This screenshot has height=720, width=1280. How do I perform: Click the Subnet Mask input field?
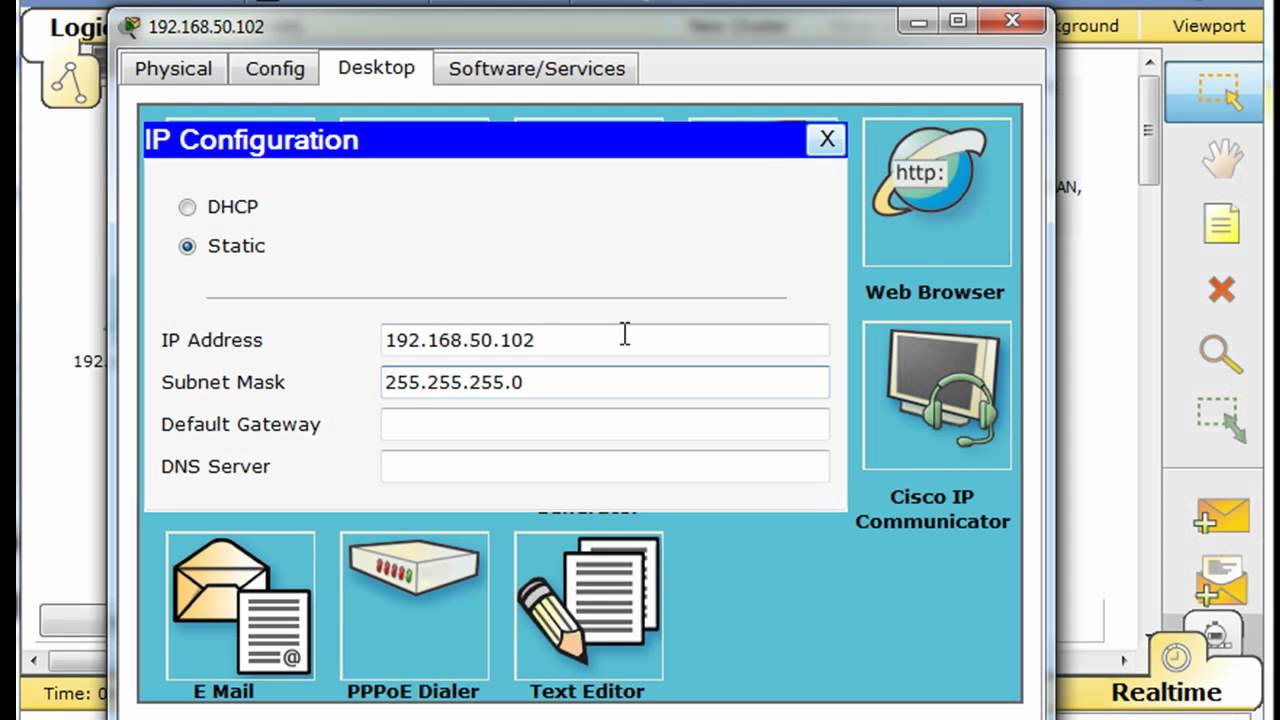pos(605,382)
